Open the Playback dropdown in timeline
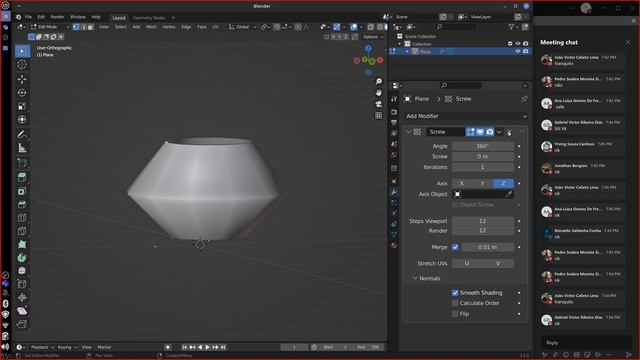This screenshot has height=360, width=640. [42, 347]
